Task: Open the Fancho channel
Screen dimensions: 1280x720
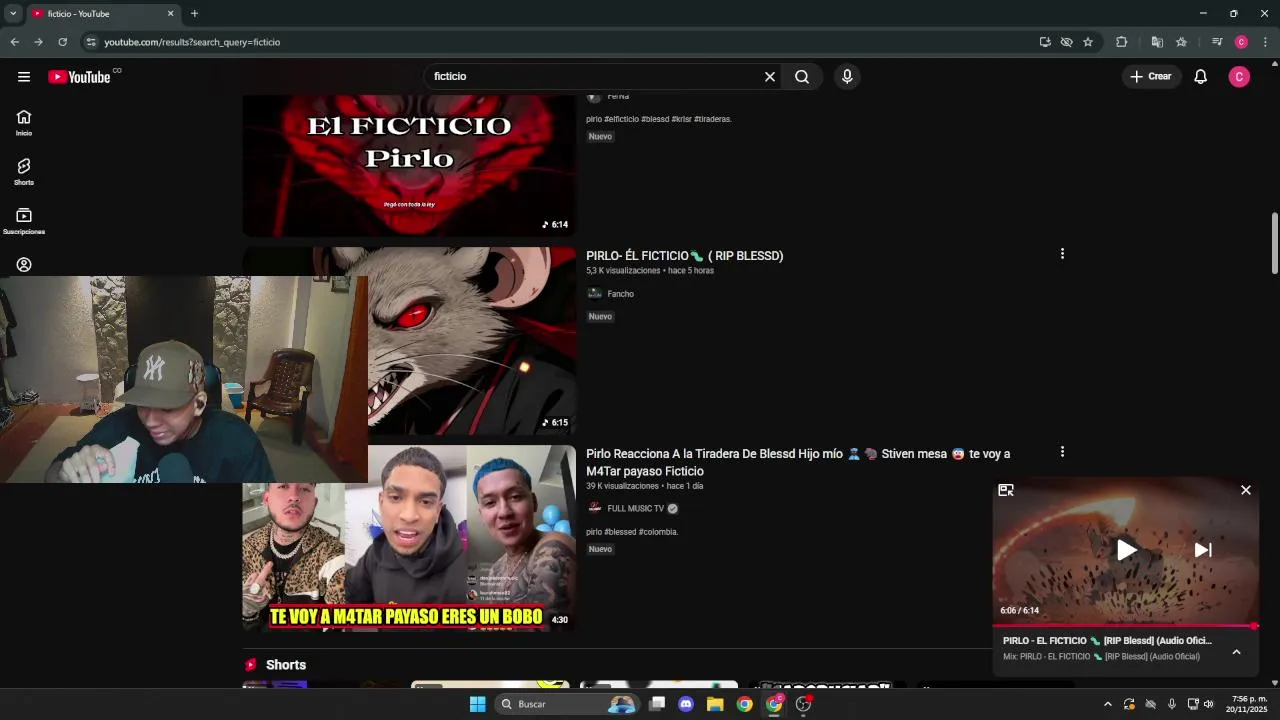Action: [620, 294]
